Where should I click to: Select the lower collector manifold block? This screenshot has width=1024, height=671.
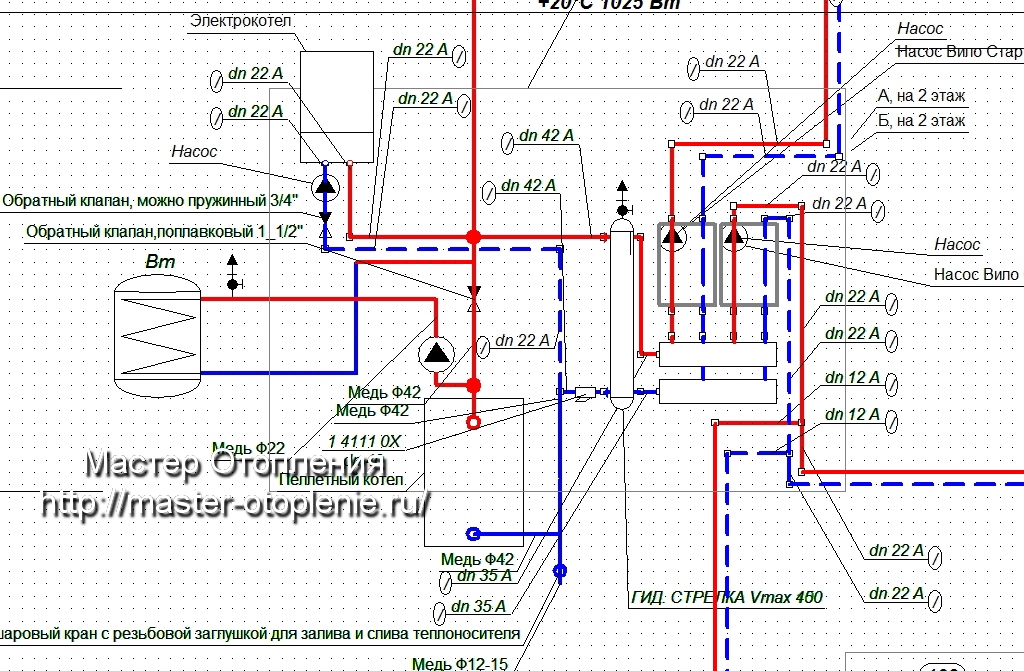point(718,391)
